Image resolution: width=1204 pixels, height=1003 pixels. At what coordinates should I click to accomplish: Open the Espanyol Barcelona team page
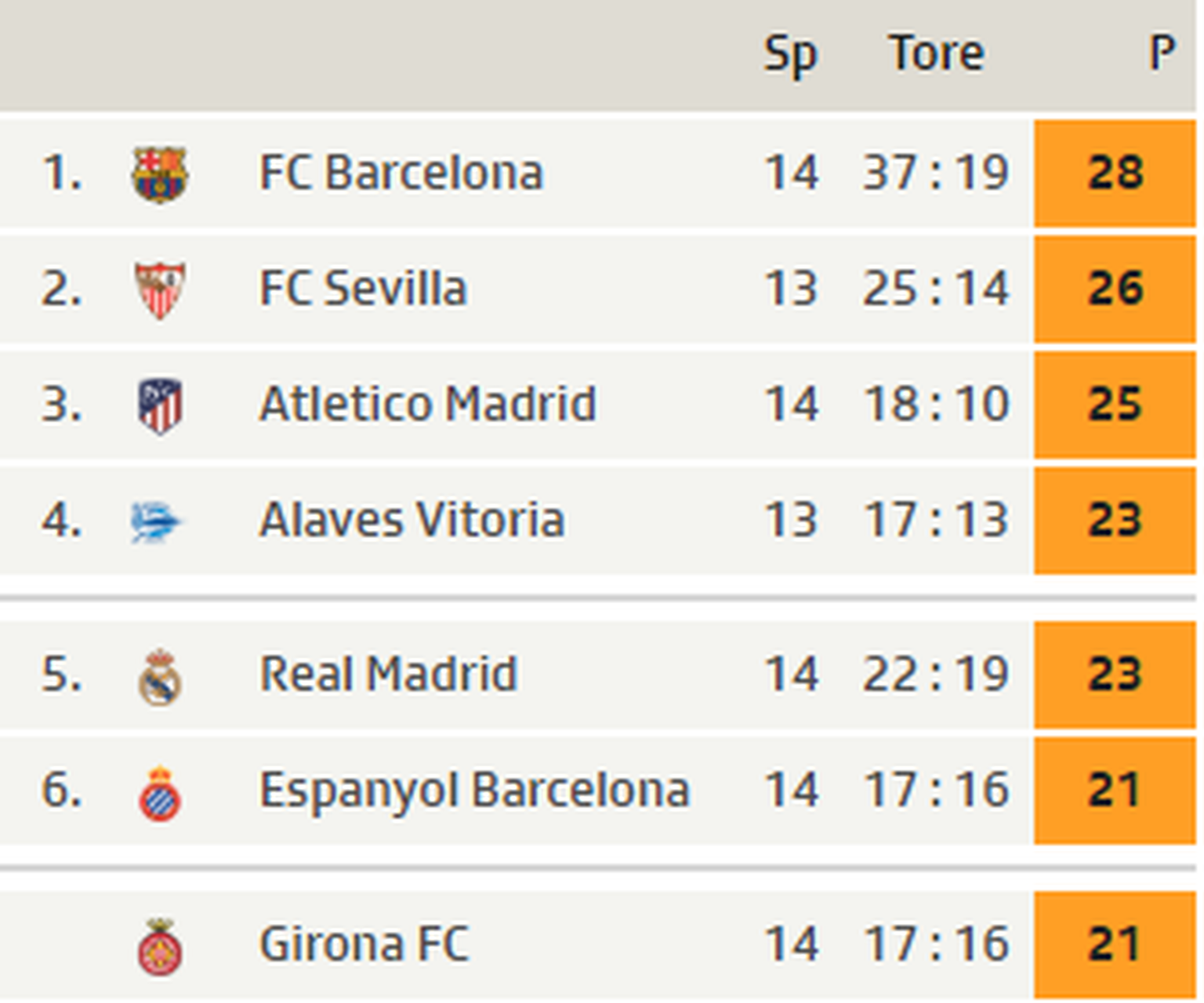(474, 790)
